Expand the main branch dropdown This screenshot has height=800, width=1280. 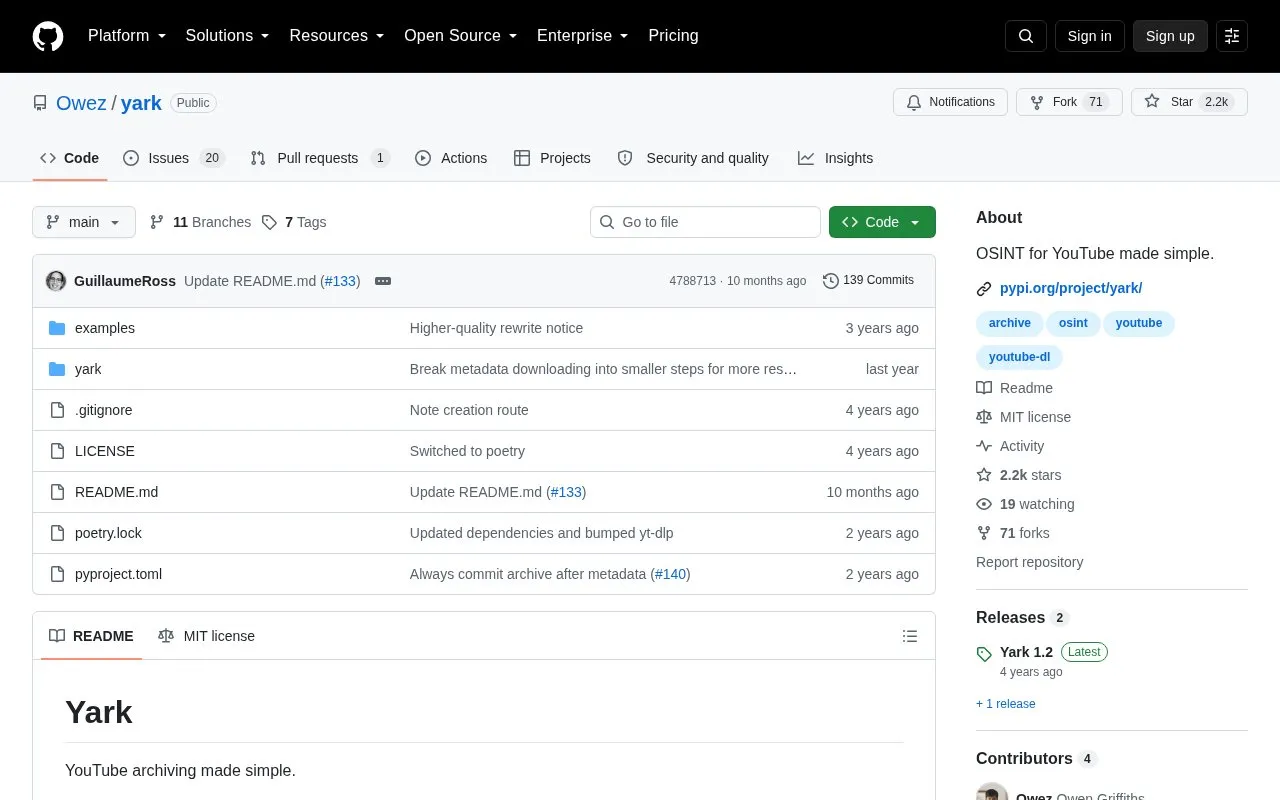tap(84, 222)
